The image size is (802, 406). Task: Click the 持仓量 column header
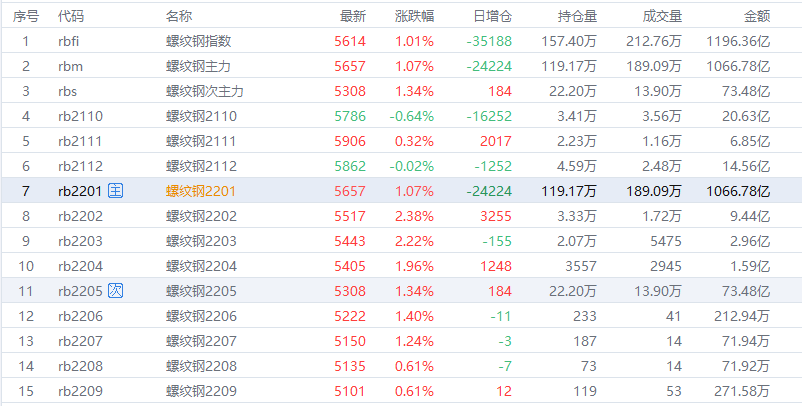coord(577,16)
